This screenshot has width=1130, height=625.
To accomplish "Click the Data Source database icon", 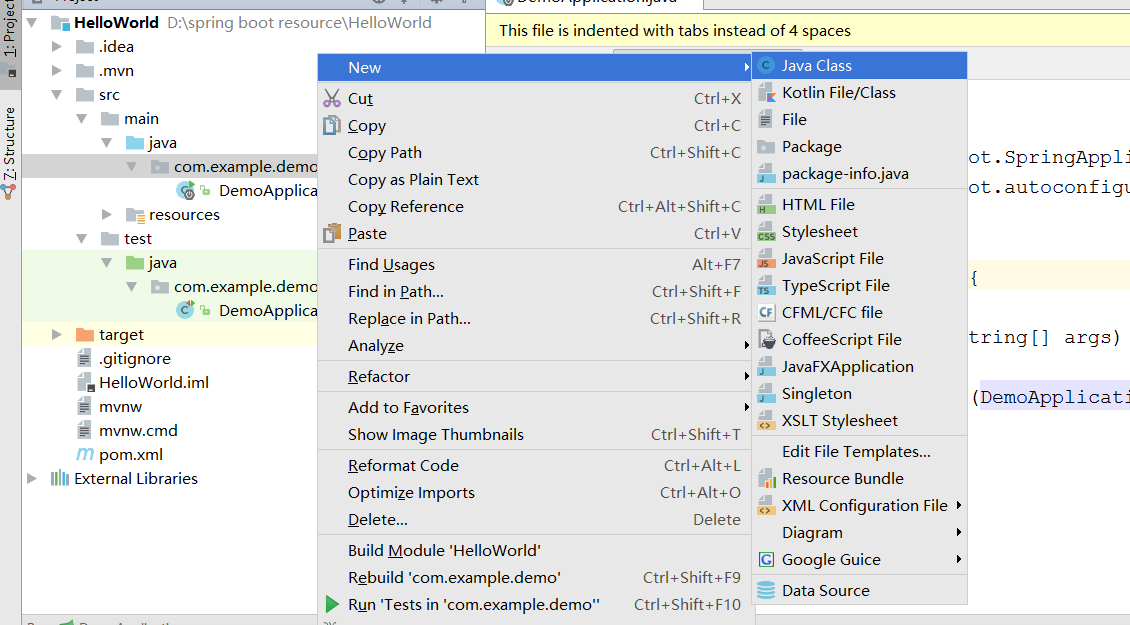I will [766, 591].
